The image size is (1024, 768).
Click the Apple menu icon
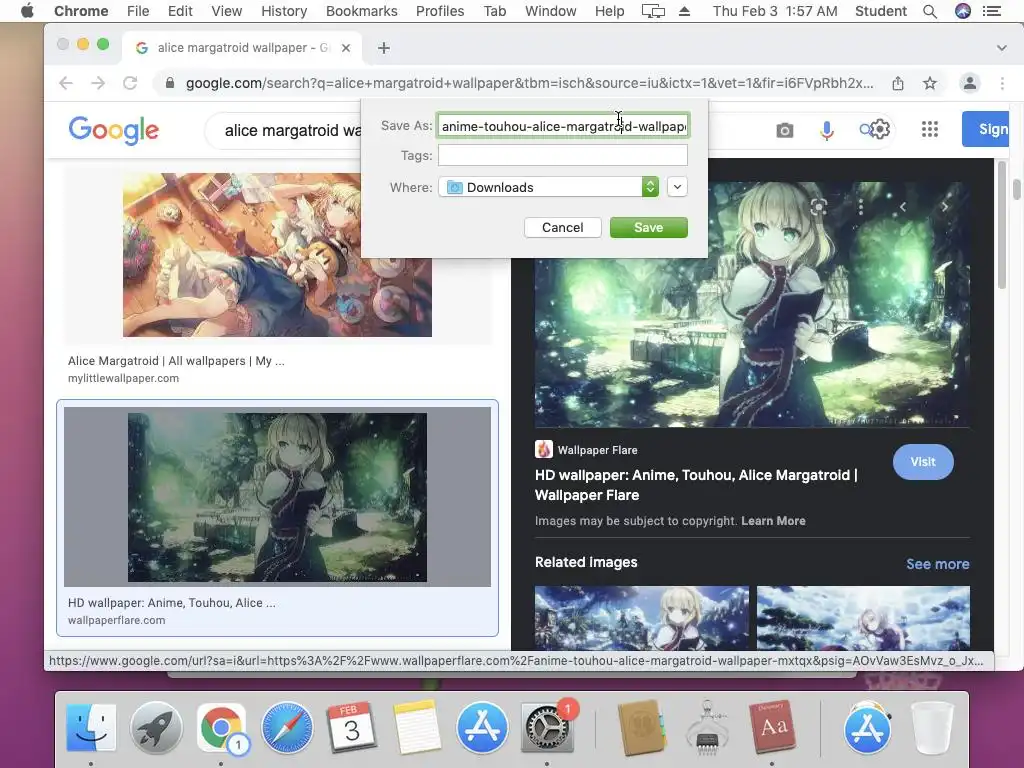pyautogui.click(x=27, y=10)
